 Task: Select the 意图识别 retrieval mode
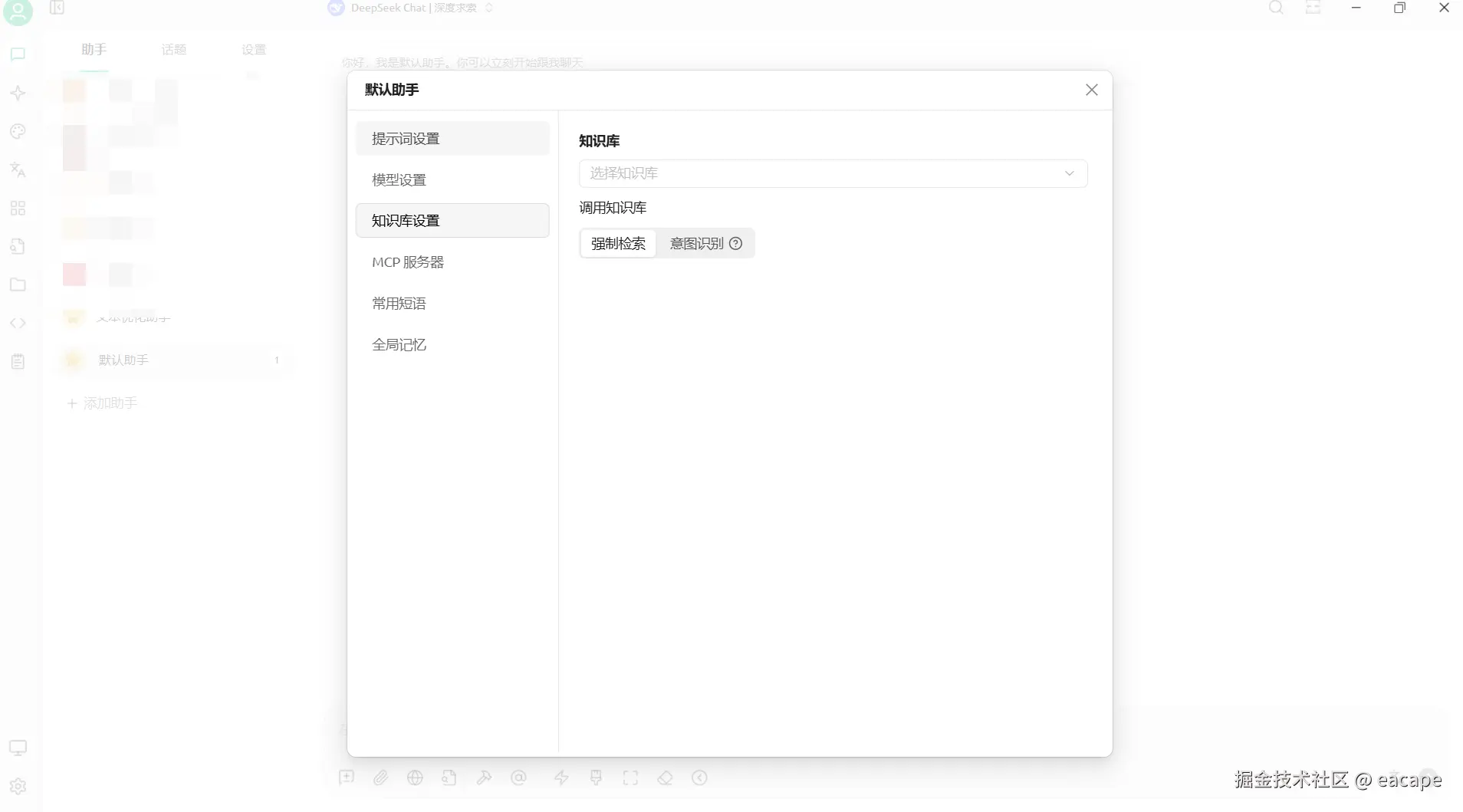(705, 243)
